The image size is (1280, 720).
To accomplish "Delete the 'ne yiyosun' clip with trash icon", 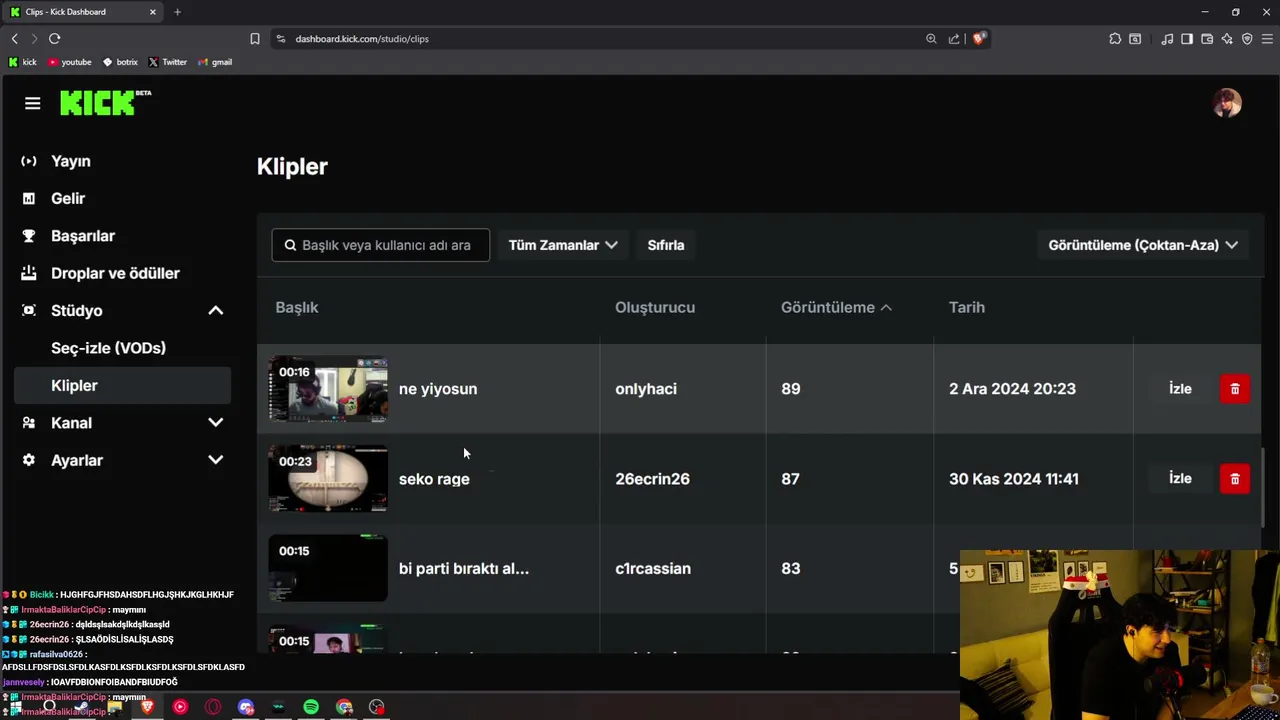I will [x=1235, y=389].
